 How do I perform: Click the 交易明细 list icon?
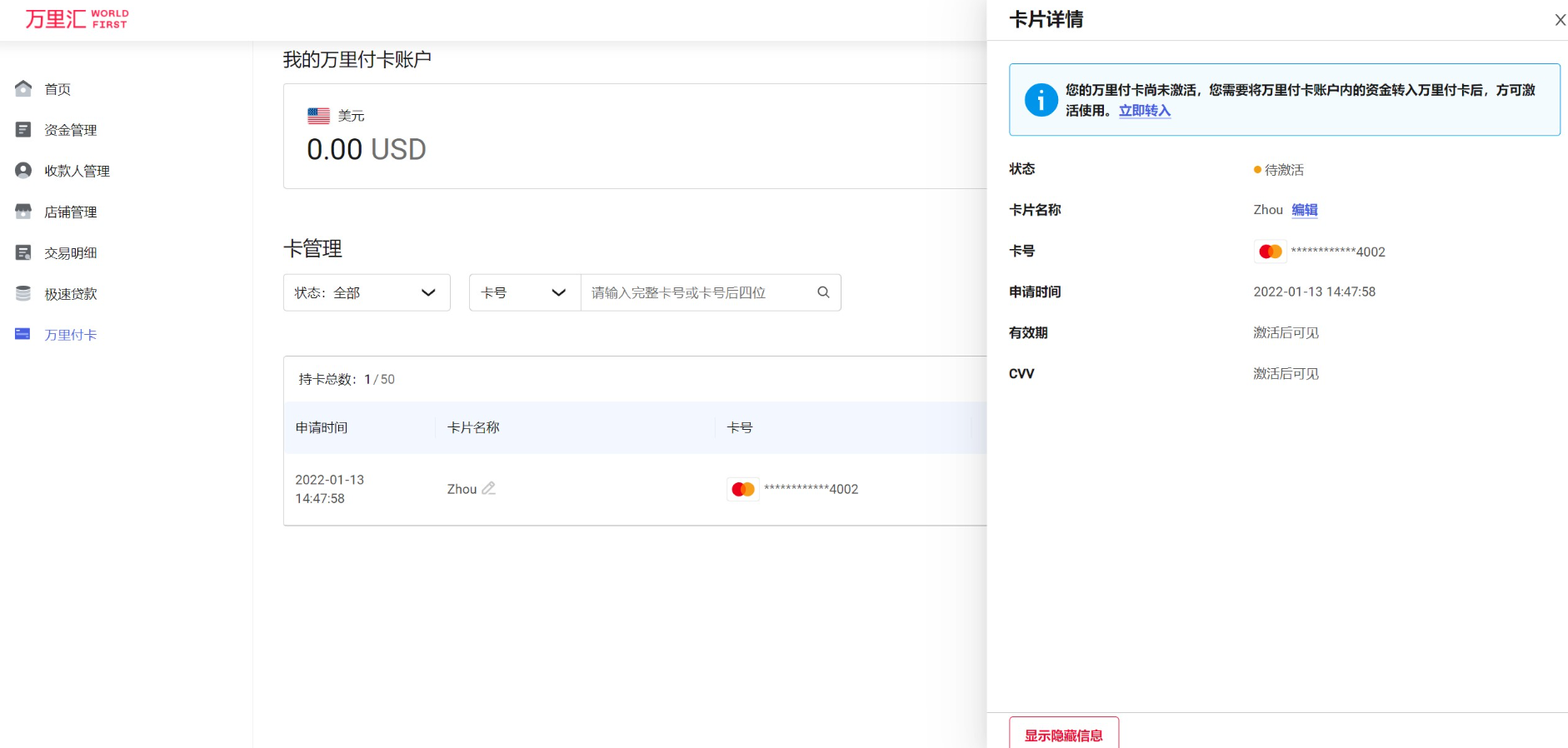[23, 252]
